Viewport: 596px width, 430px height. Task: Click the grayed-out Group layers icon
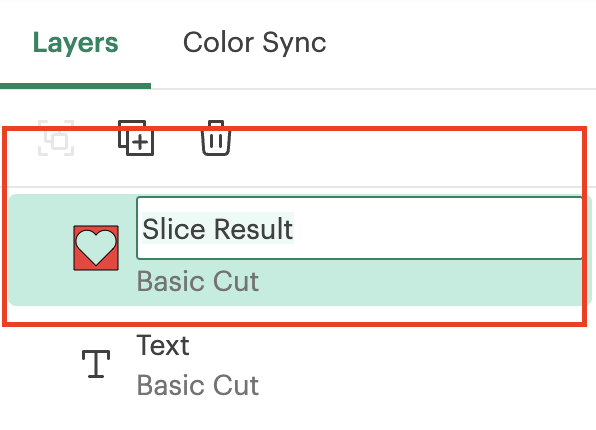click(56, 138)
